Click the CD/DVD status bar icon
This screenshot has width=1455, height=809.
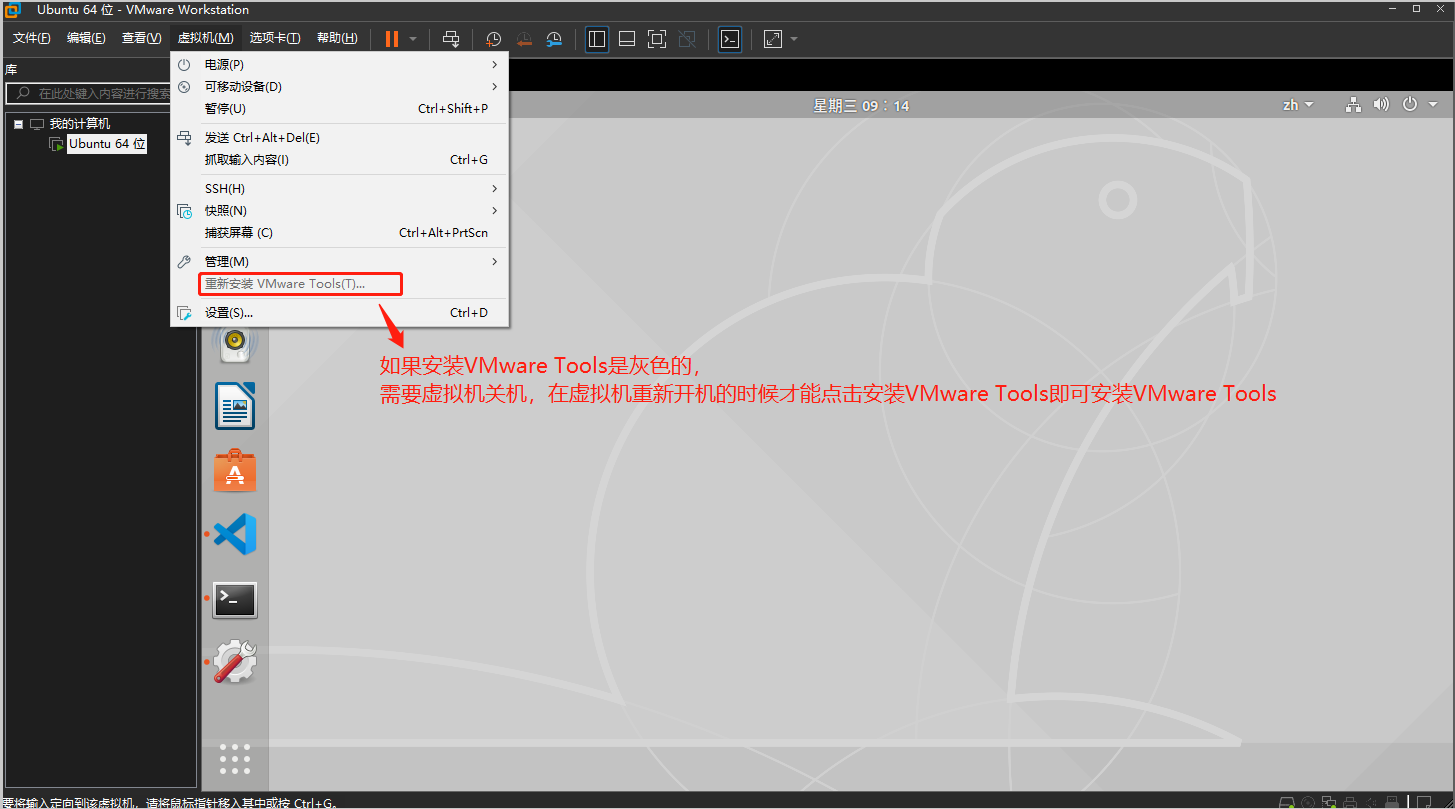pyautogui.click(x=1309, y=802)
